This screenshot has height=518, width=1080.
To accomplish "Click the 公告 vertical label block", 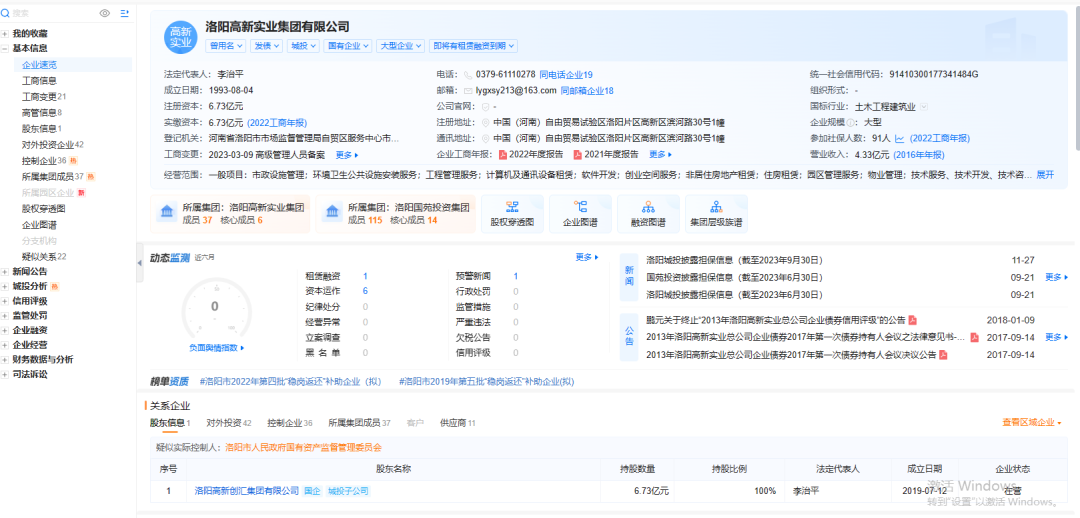I will pyautogui.click(x=629, y=337).
